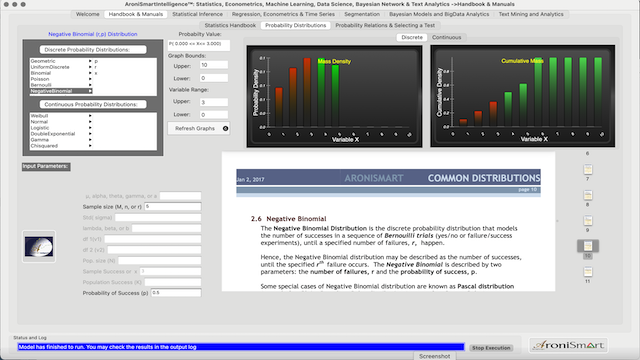
Task: Click the Sample Success or x field
Action: [170, 271]
